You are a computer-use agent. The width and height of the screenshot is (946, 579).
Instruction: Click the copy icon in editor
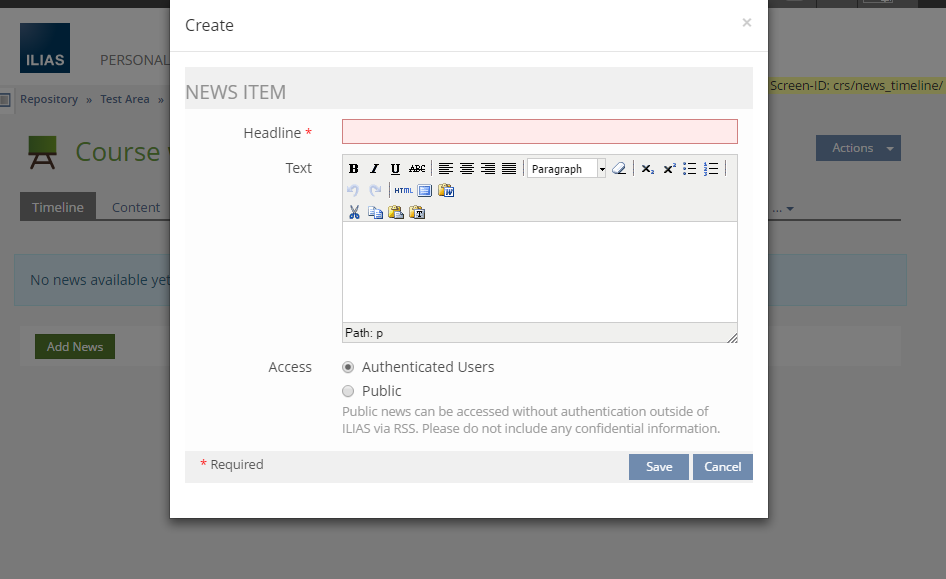[x=375, y=212]
